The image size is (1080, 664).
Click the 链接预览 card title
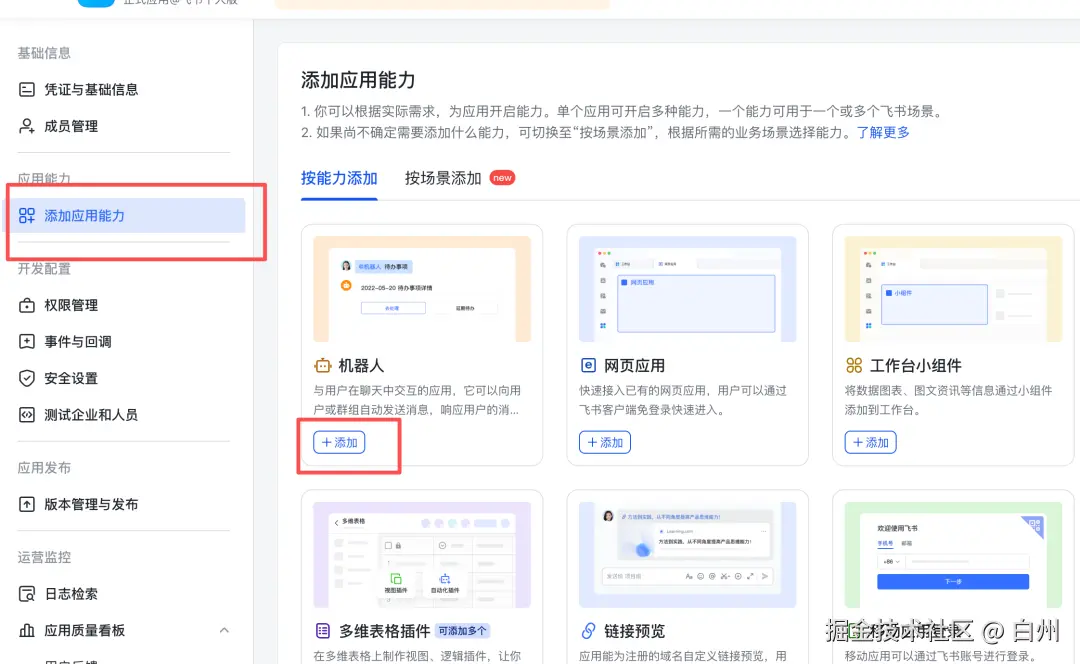634,631
